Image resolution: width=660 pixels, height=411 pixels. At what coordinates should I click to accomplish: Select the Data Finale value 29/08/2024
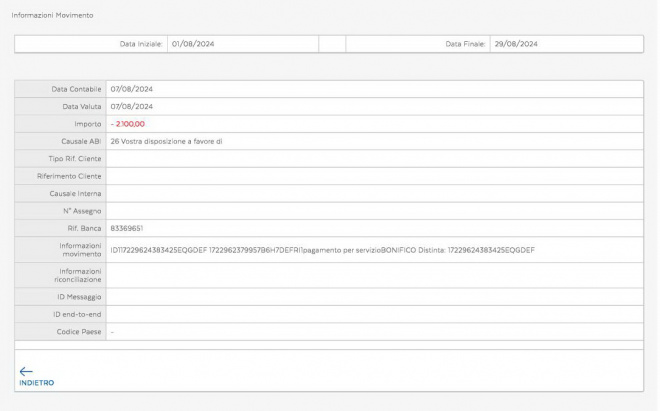pyautogui.click(x=516, y=44)
